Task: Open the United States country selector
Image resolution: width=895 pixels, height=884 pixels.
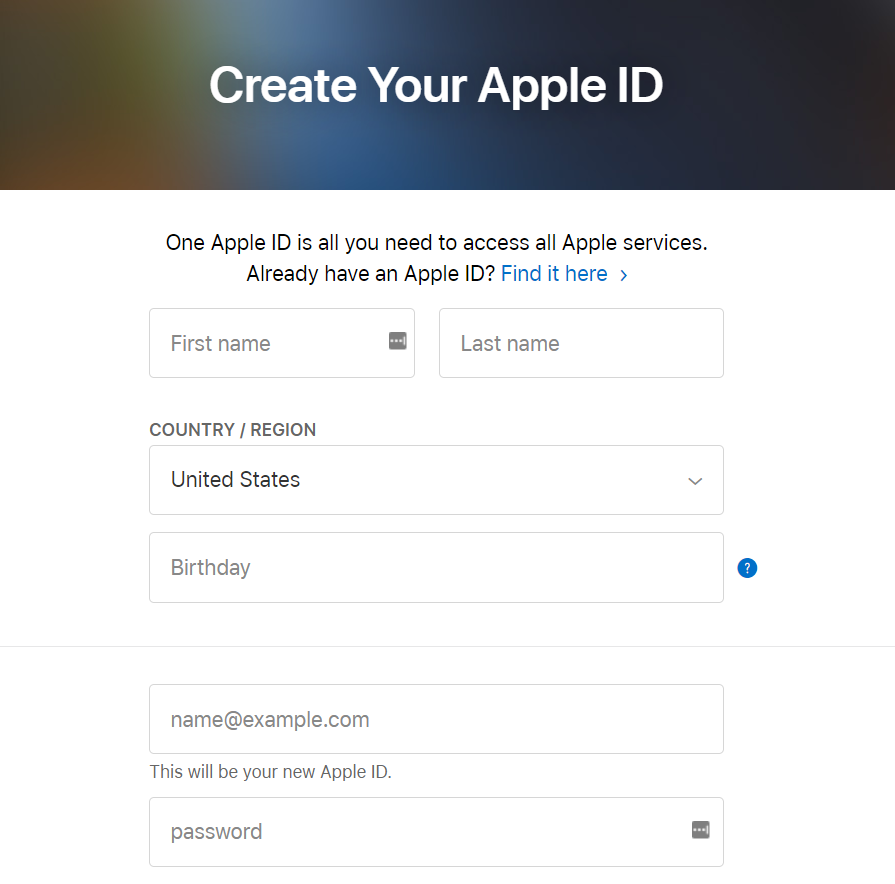Action: click(x=437, y=480)
